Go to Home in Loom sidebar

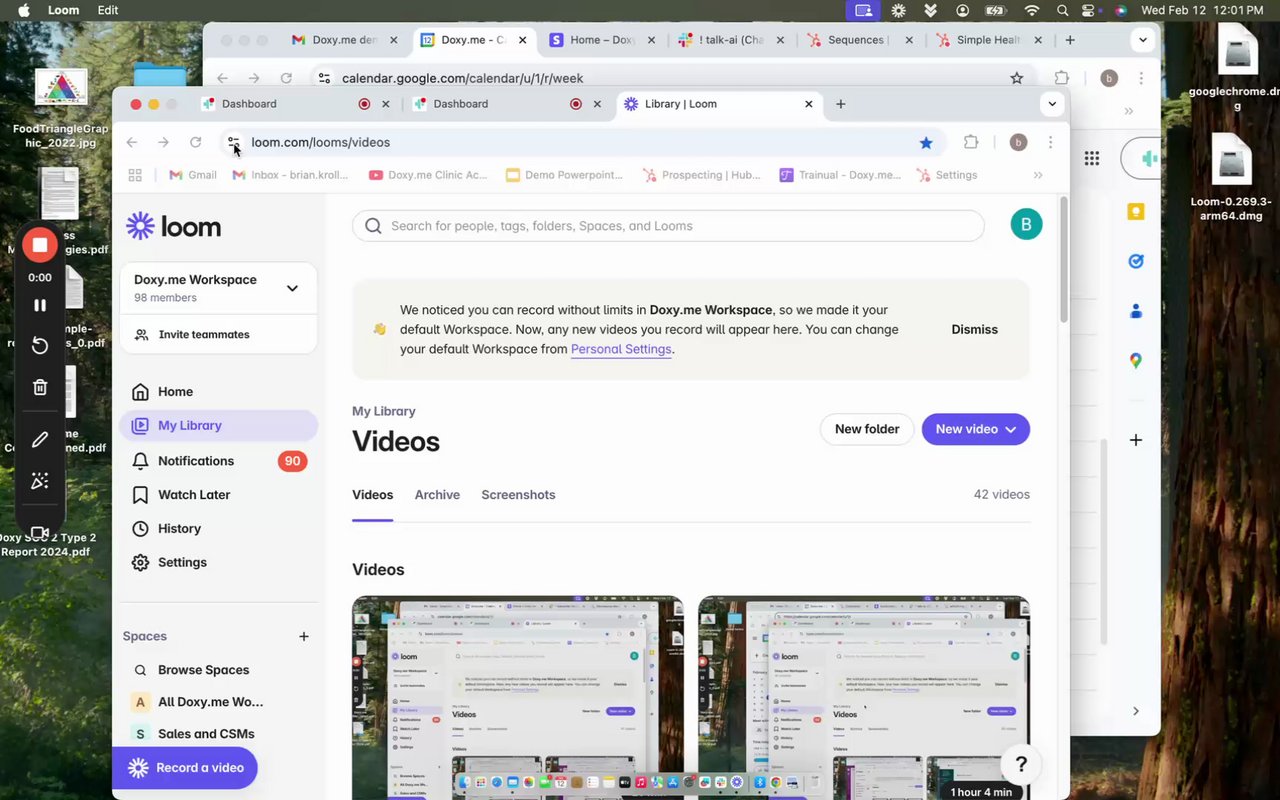pyautogui.click(x=218, y=392)
